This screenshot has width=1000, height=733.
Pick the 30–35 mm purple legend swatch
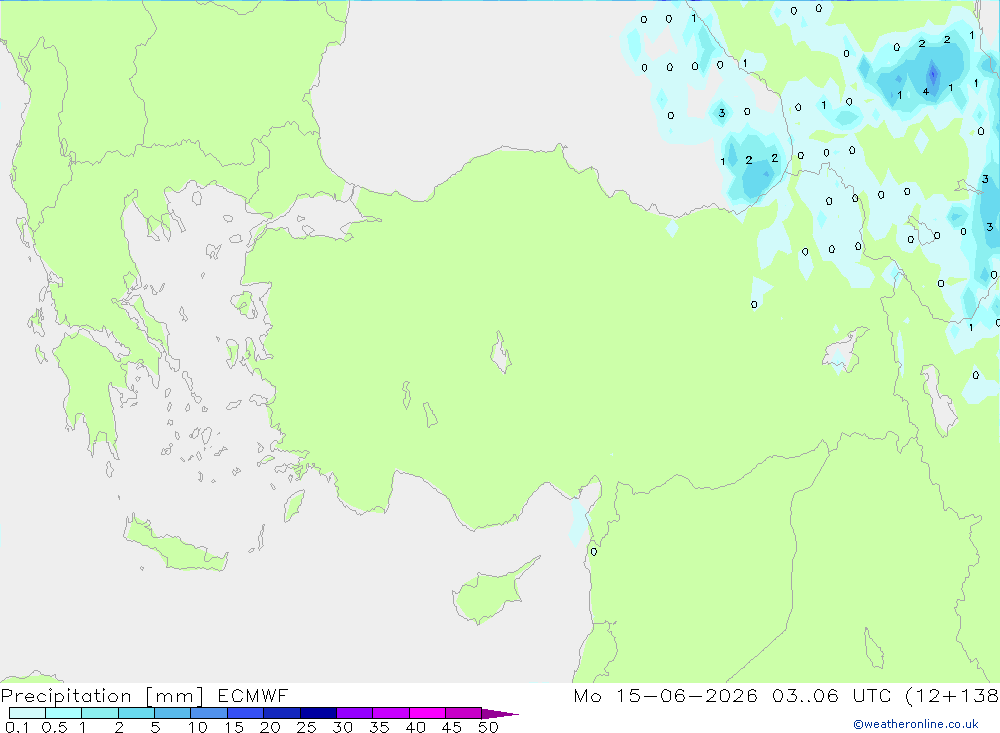pyautogui.click(x=355, y=713)
